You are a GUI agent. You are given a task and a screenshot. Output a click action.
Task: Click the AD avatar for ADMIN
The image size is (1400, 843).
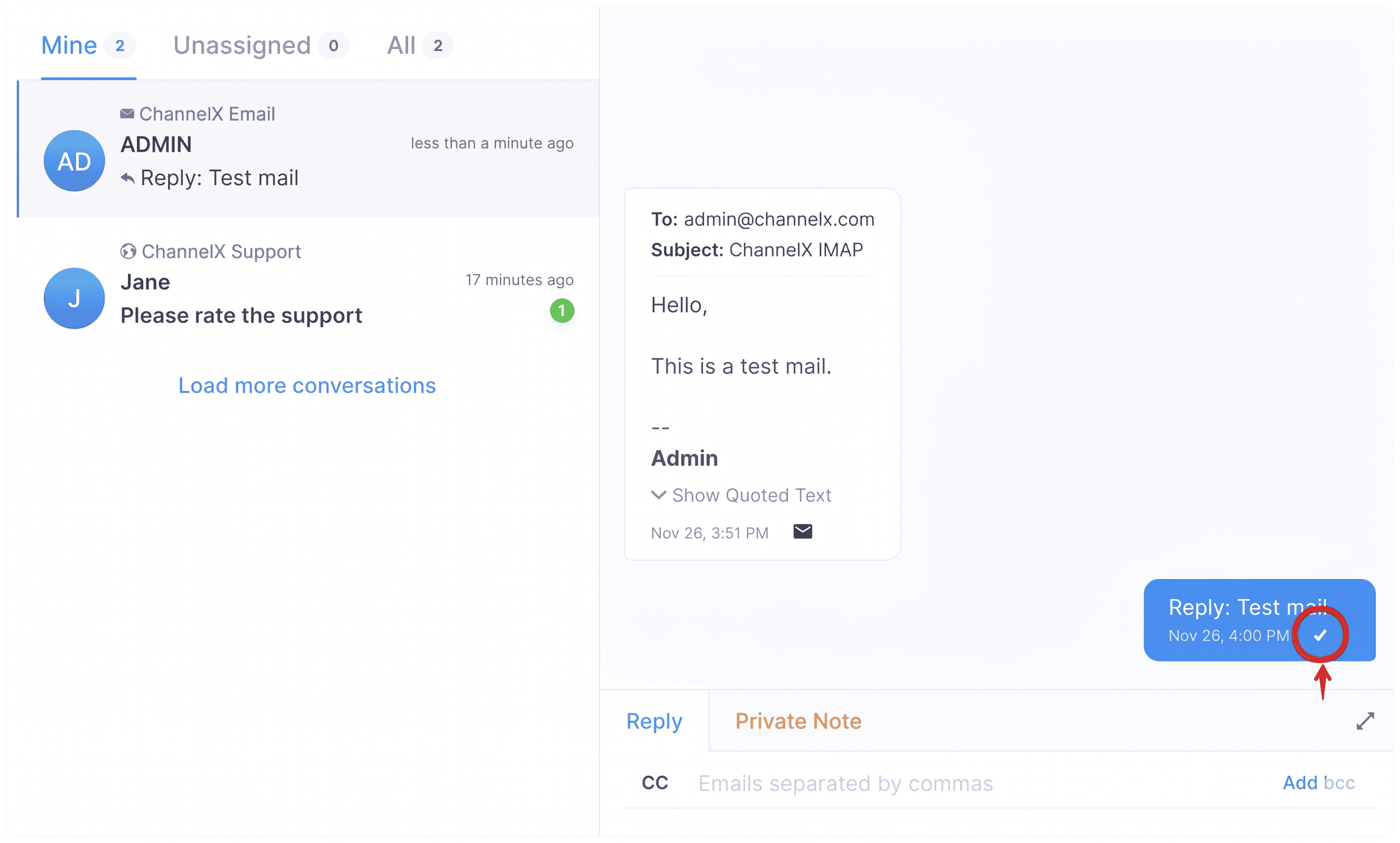click(x=74, y=161)
